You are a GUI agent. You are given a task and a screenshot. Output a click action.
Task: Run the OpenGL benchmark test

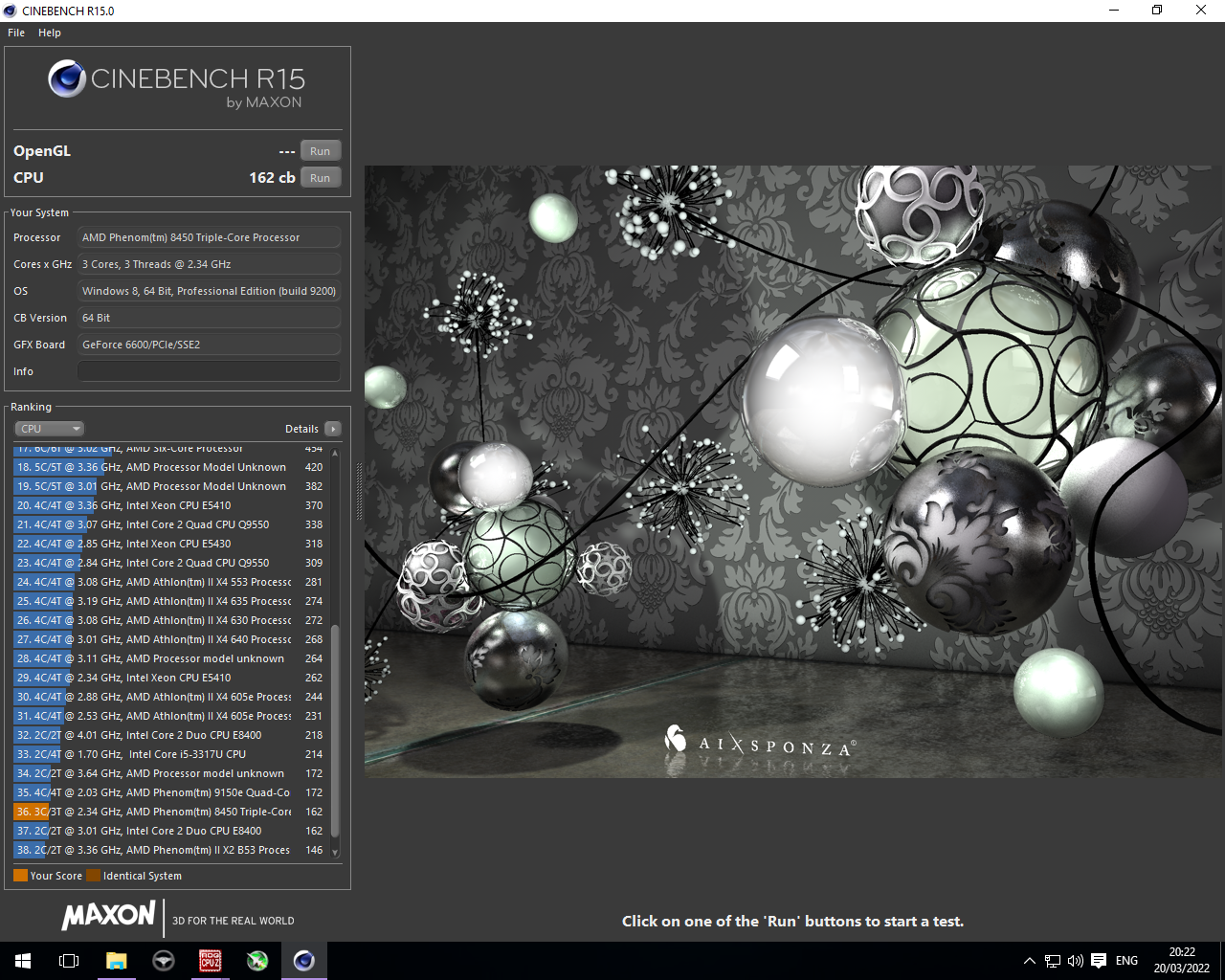point(321,151)
